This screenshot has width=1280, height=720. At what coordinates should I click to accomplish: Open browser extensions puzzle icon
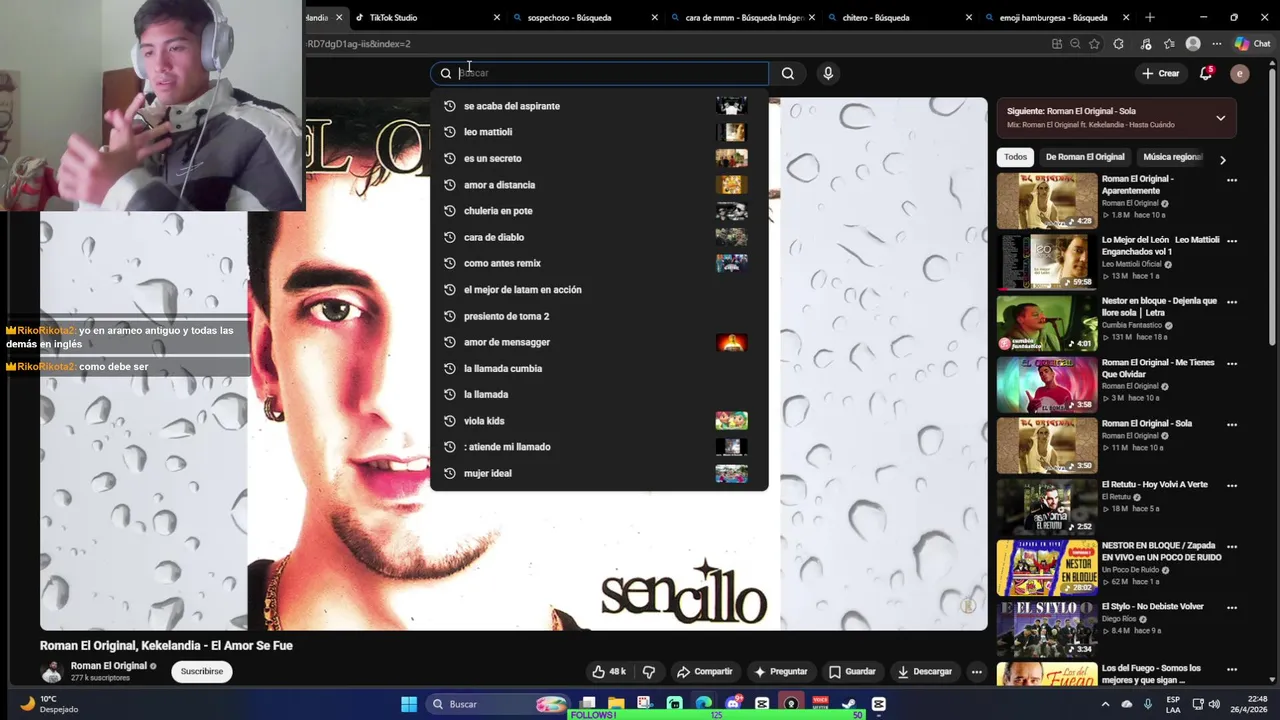(1118, 44)
